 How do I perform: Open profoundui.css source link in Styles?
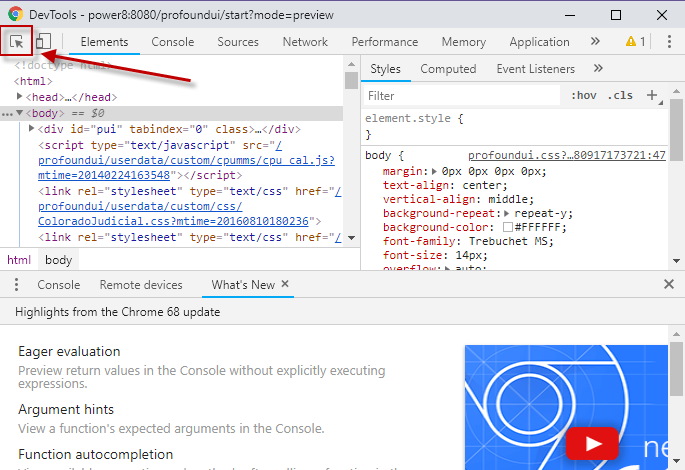pos(567,156)
